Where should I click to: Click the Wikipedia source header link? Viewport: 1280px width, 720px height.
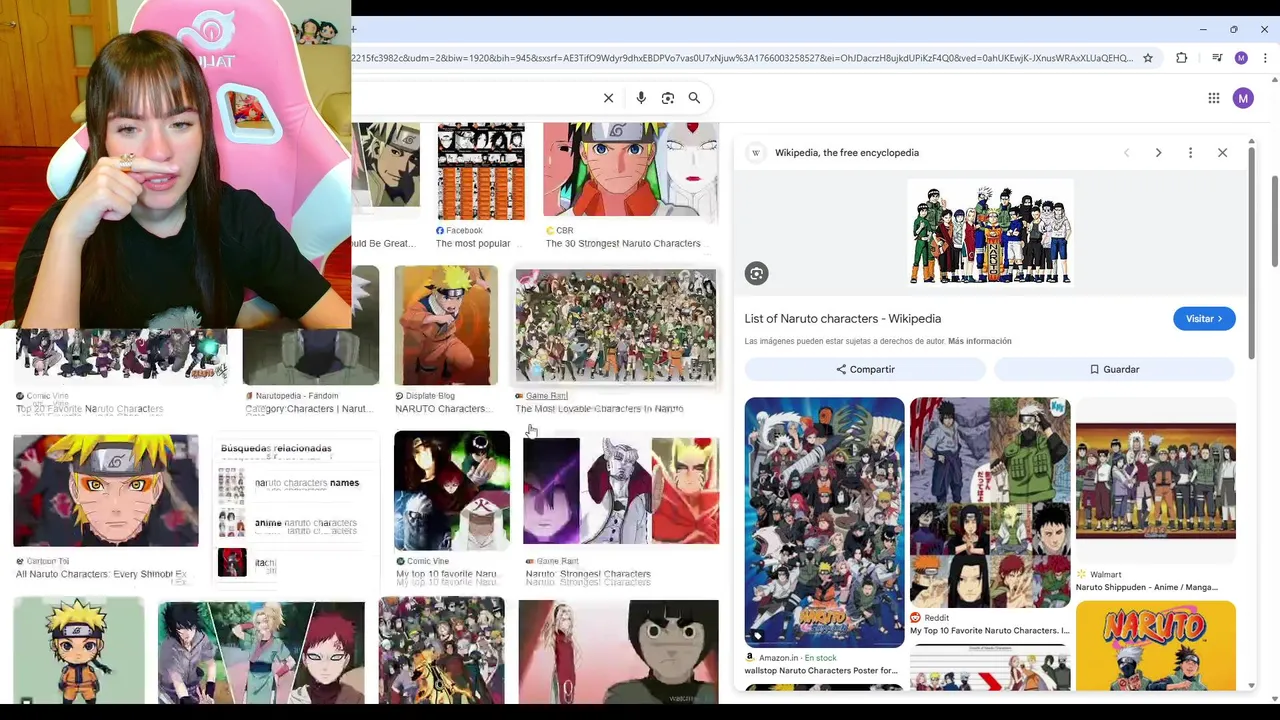[846, 153]
